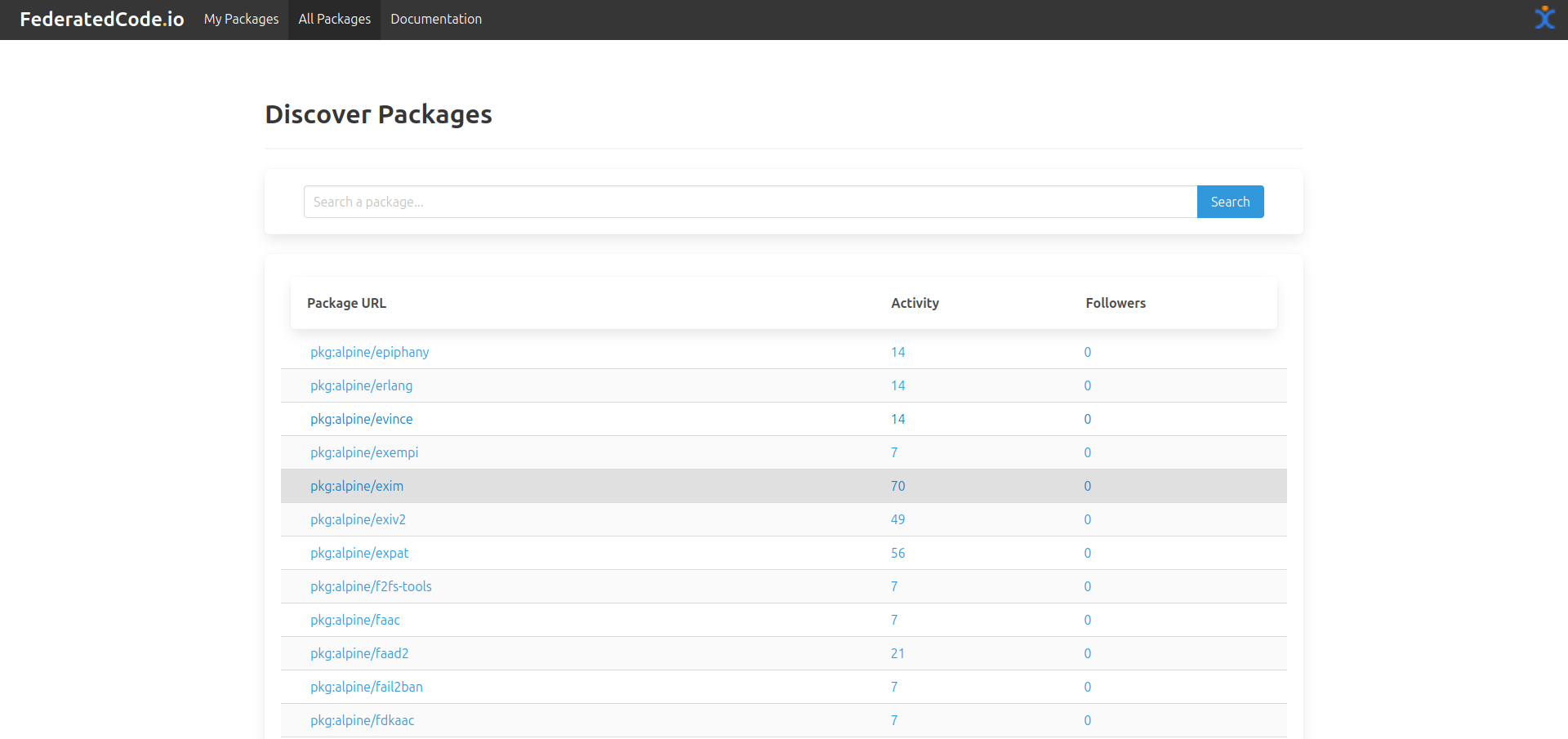
Task: Click followers count 0 for evince
Action: 1088,419
